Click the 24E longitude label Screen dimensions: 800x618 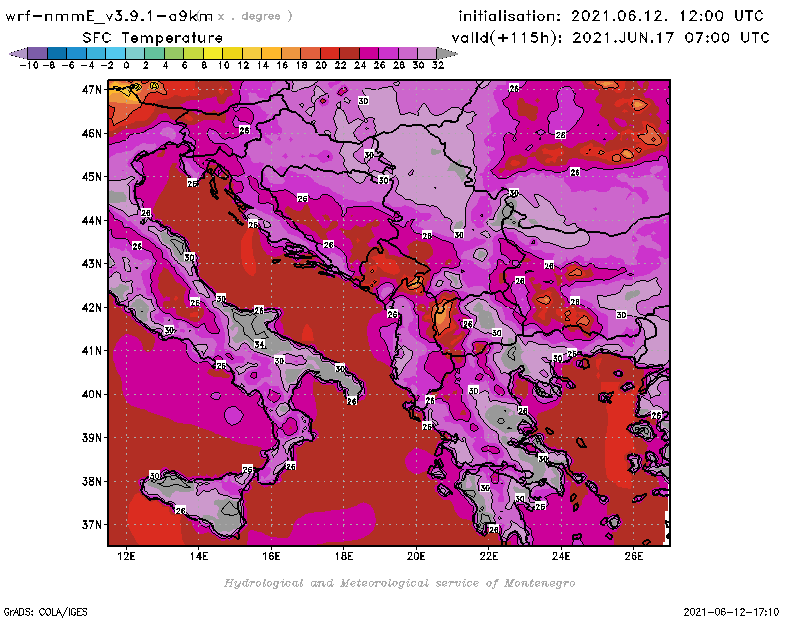click(561, 556)
